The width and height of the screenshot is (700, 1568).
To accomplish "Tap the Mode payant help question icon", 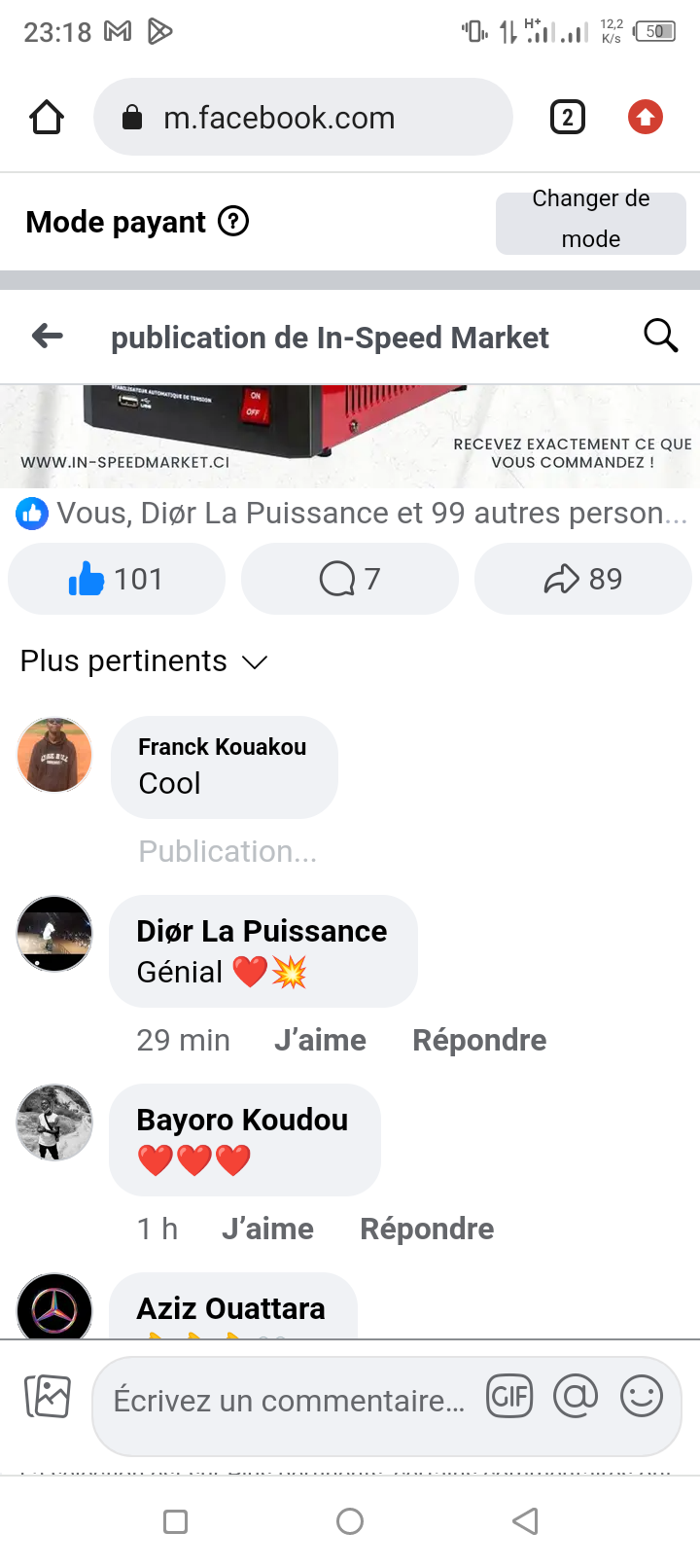I will point(233,222).
